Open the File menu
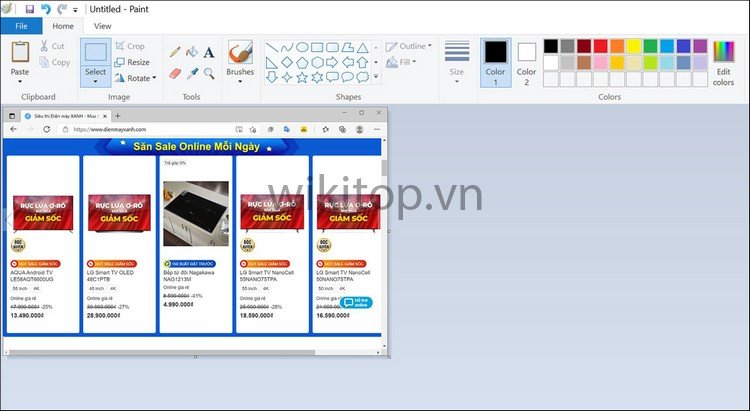Image resolution: width=750 pixels, height=411 pixels. point(21,26)
